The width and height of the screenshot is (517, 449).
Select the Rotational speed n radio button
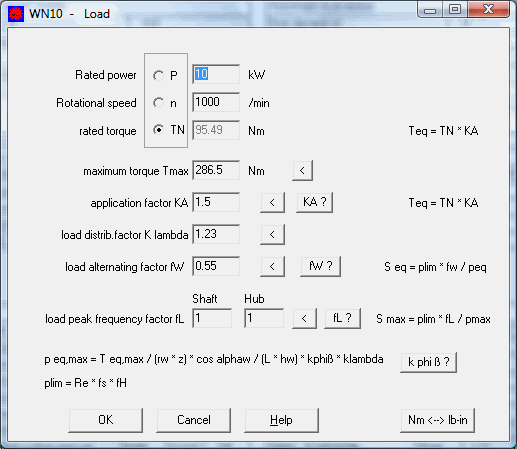(159, 103)
